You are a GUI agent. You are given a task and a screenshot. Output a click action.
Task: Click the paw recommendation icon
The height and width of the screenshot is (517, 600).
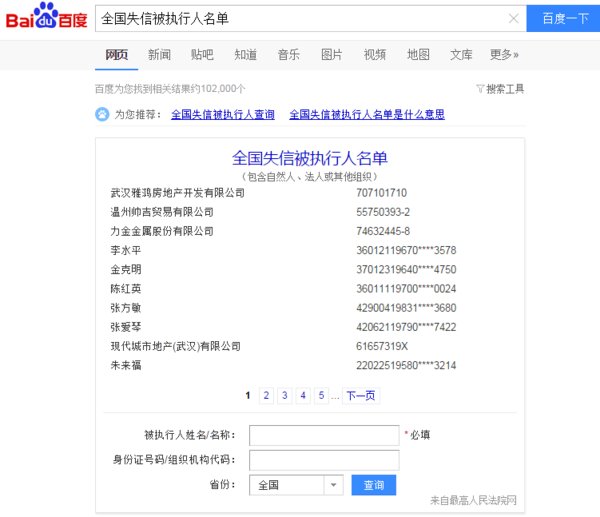pyautogui.click(x=102, y=114)
